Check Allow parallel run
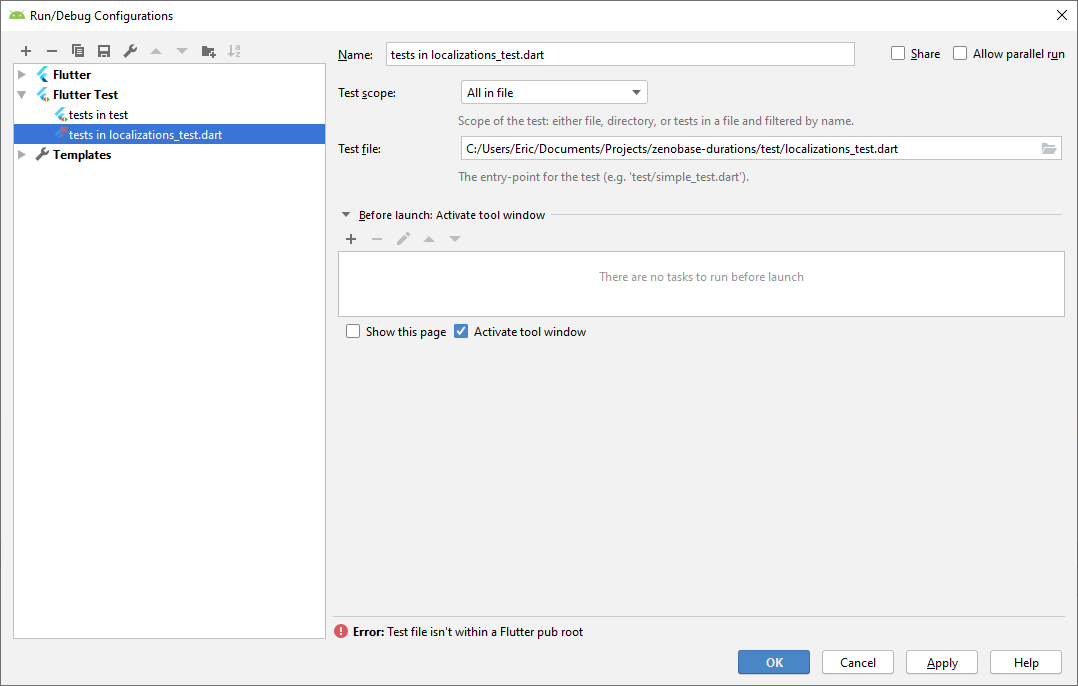1078x686 pixels. tap(959, 53)
